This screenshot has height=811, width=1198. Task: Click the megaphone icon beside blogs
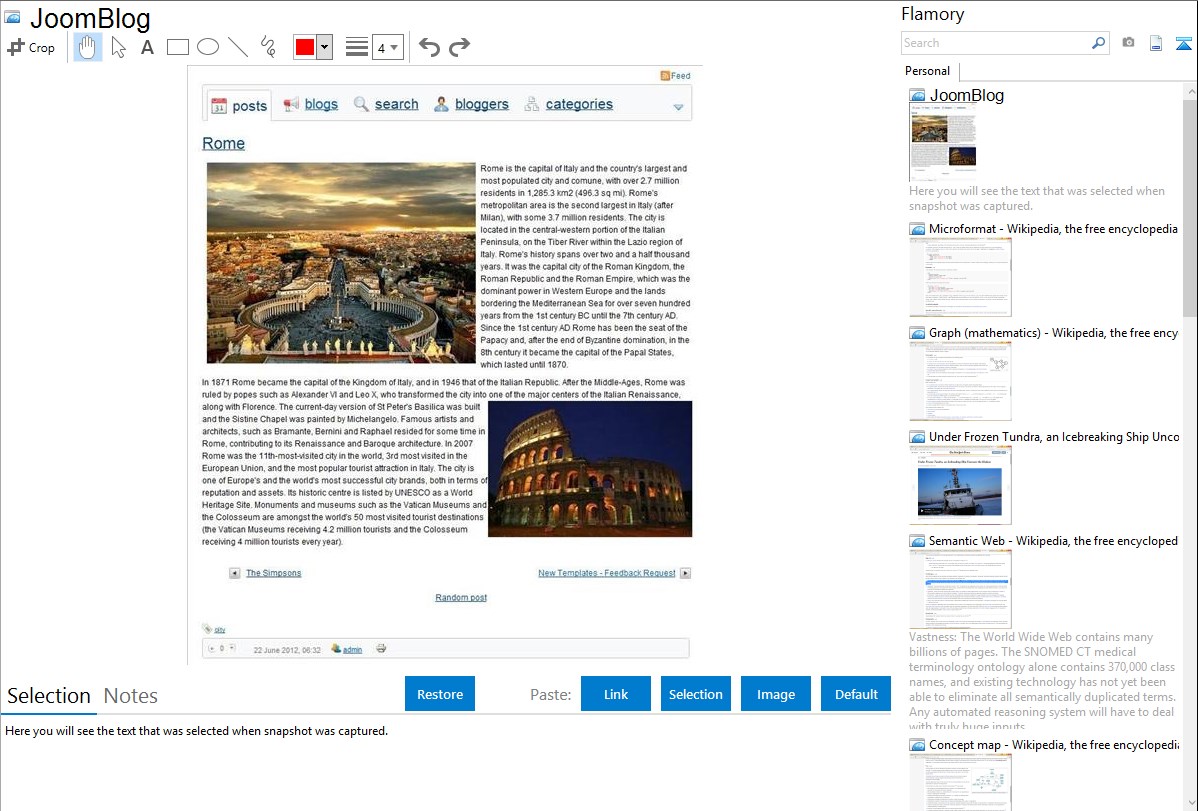[291, 104]
